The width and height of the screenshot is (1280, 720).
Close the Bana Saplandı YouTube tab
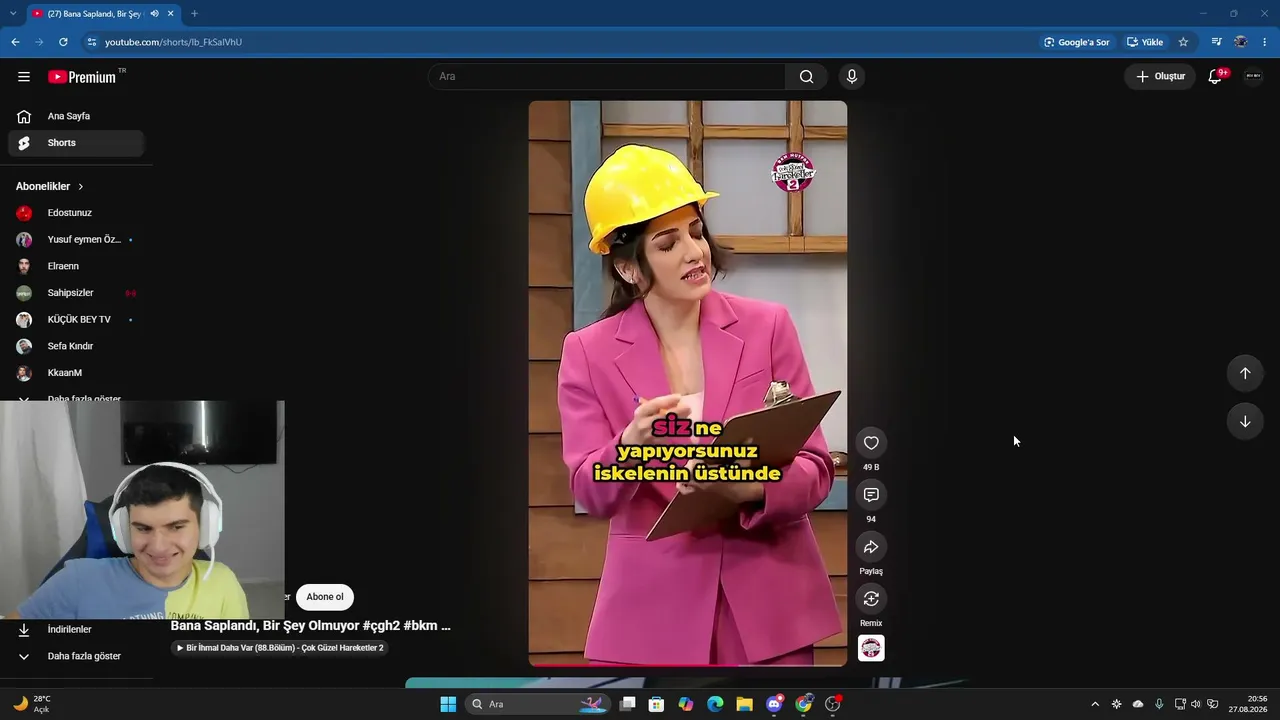click(171, 14)
